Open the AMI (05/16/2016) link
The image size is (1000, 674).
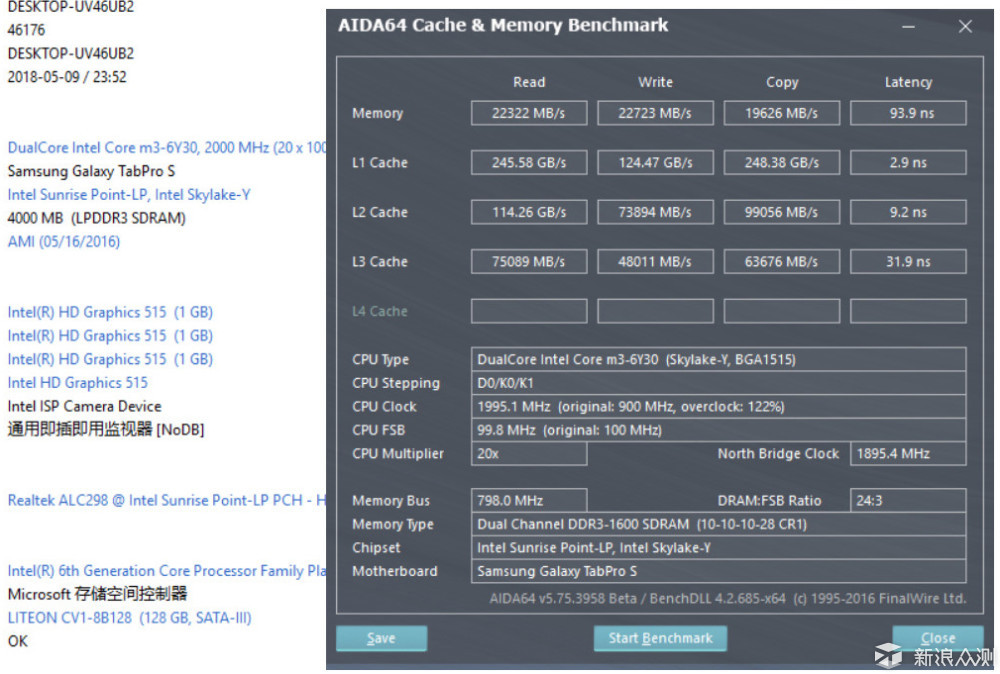64,242
